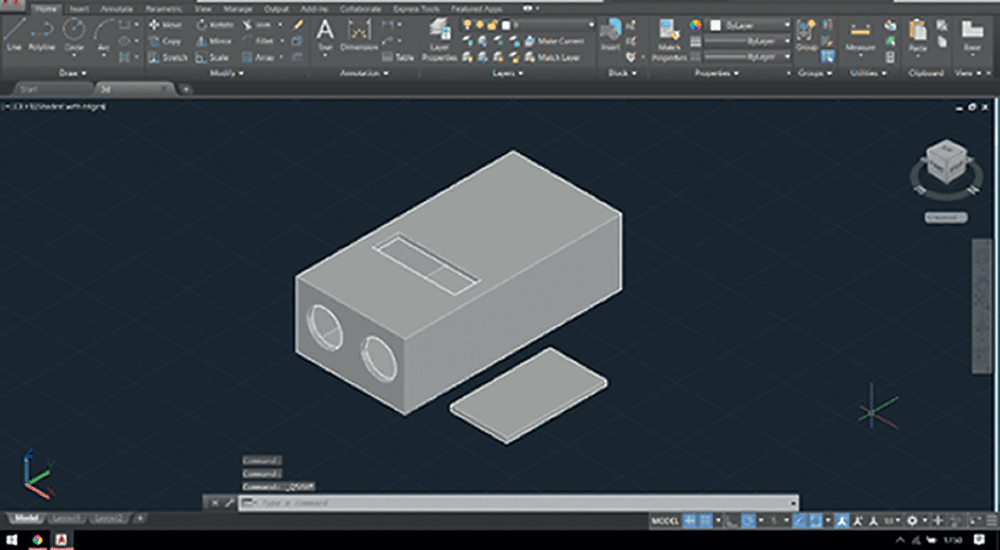1000x550 pixels.
Task: Toggle MODEL space button in status bar
Action: pos(664,521)
